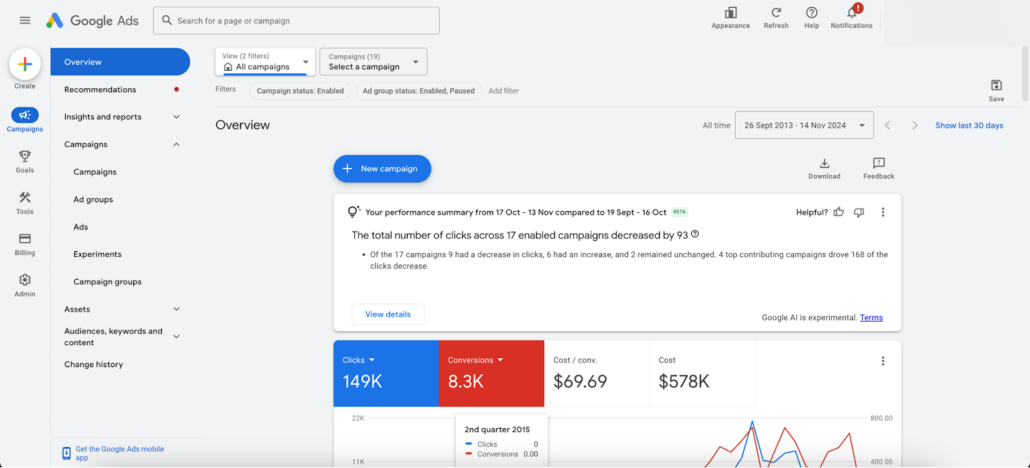Select Overview in sidebar
The height and width of the screenshot is (468, 1030).
120,62
